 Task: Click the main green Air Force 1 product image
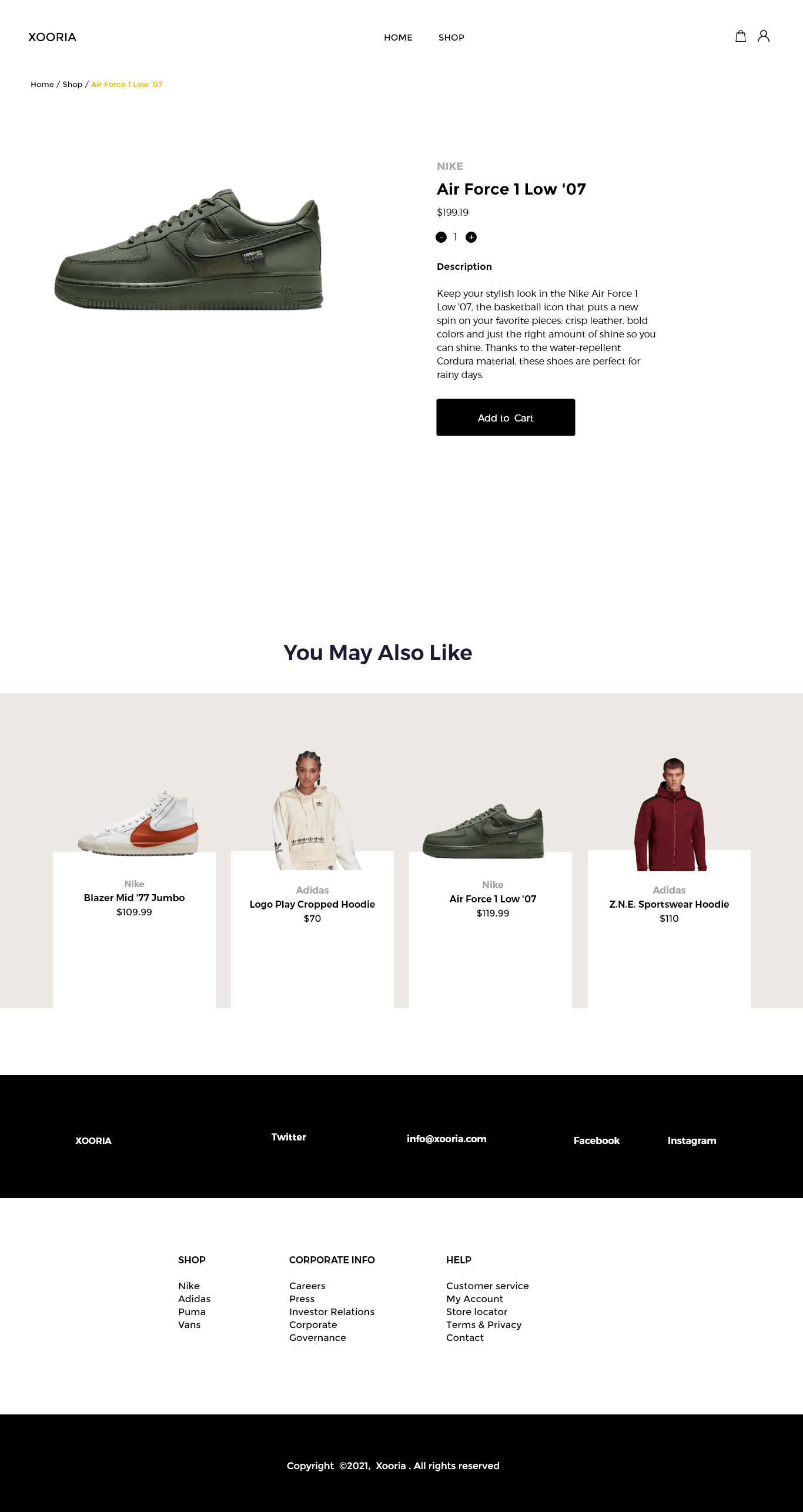pyautogui.click(x=189, y=249)
